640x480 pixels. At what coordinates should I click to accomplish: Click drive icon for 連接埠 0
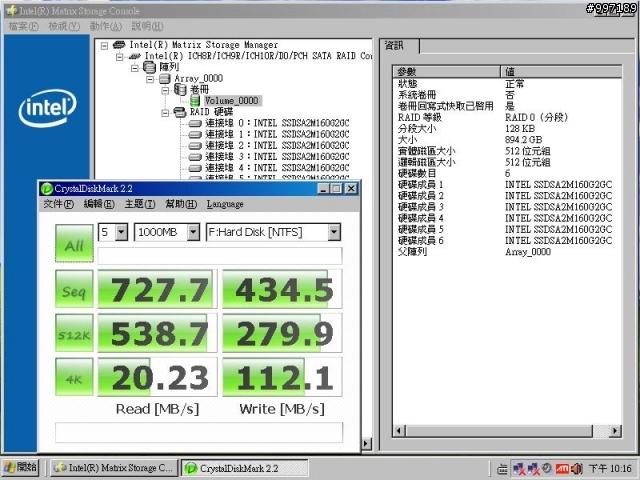(x=195, y=123)
